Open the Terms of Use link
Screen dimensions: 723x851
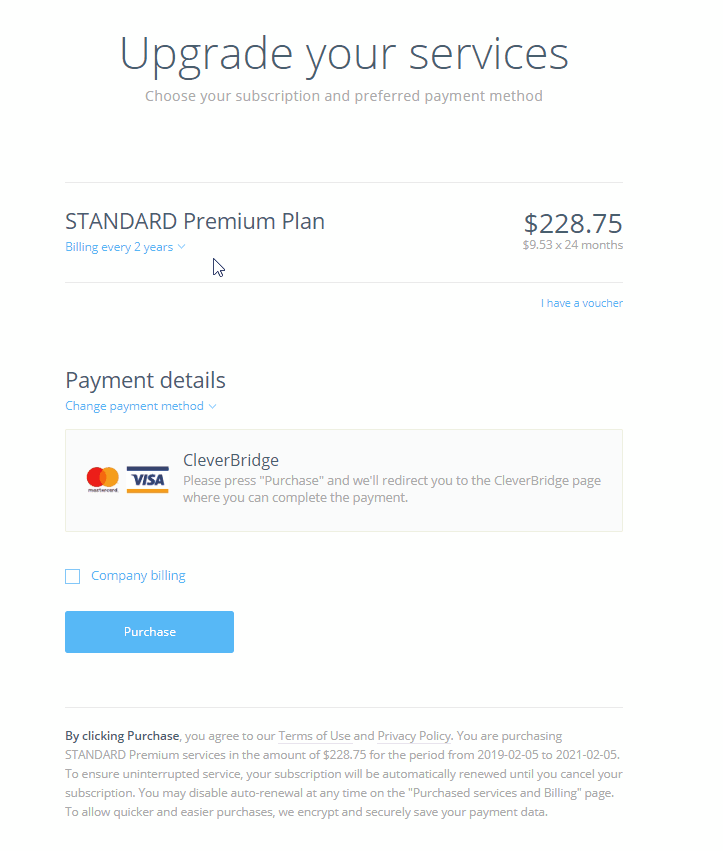click(x=315, y=735)
